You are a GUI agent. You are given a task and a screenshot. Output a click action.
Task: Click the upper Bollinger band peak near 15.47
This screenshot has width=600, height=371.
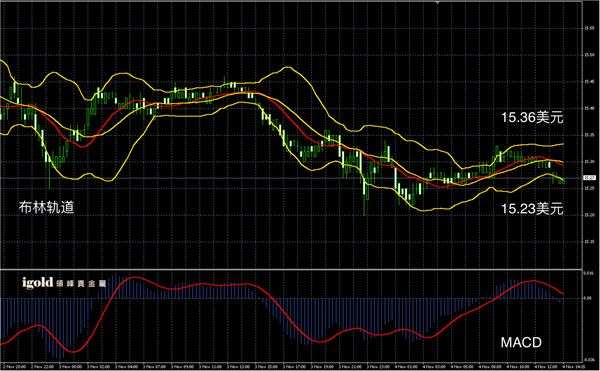(287, 67)
